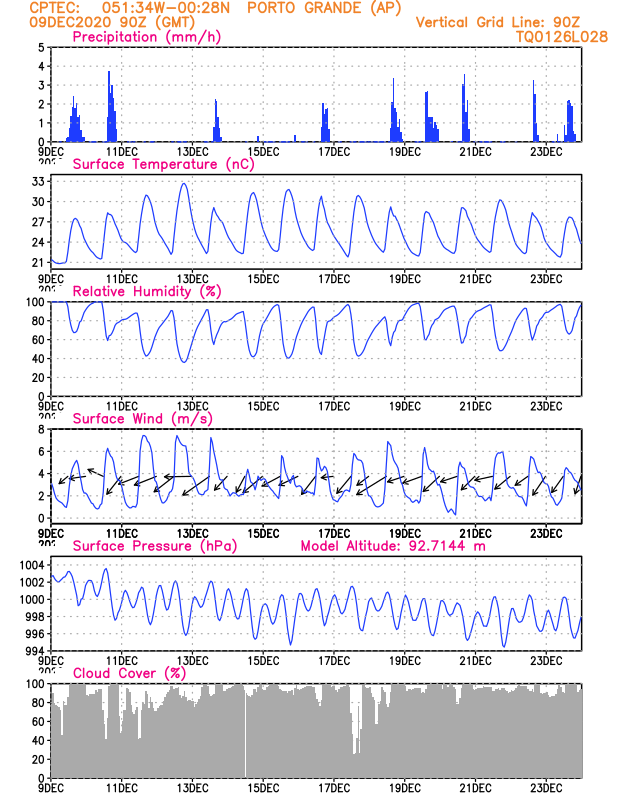The height and width of the screenshot is (800, 618).
Task: Click the tallest precipitation bar near 11DEC
Action: (x=109, y=106)
